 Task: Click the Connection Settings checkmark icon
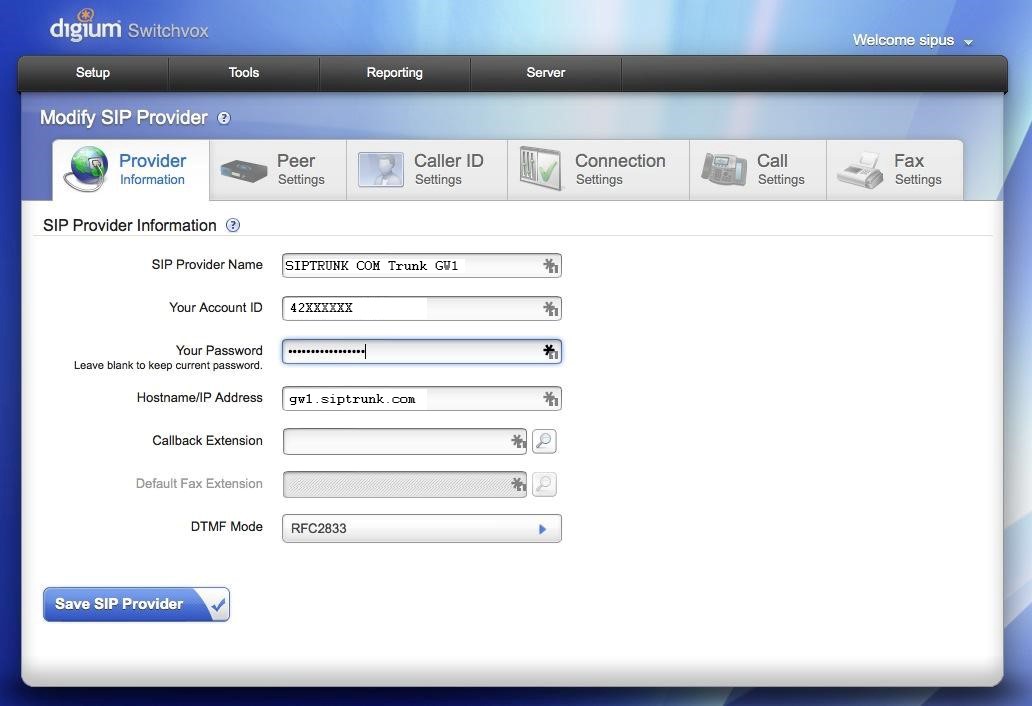[540, 168]
